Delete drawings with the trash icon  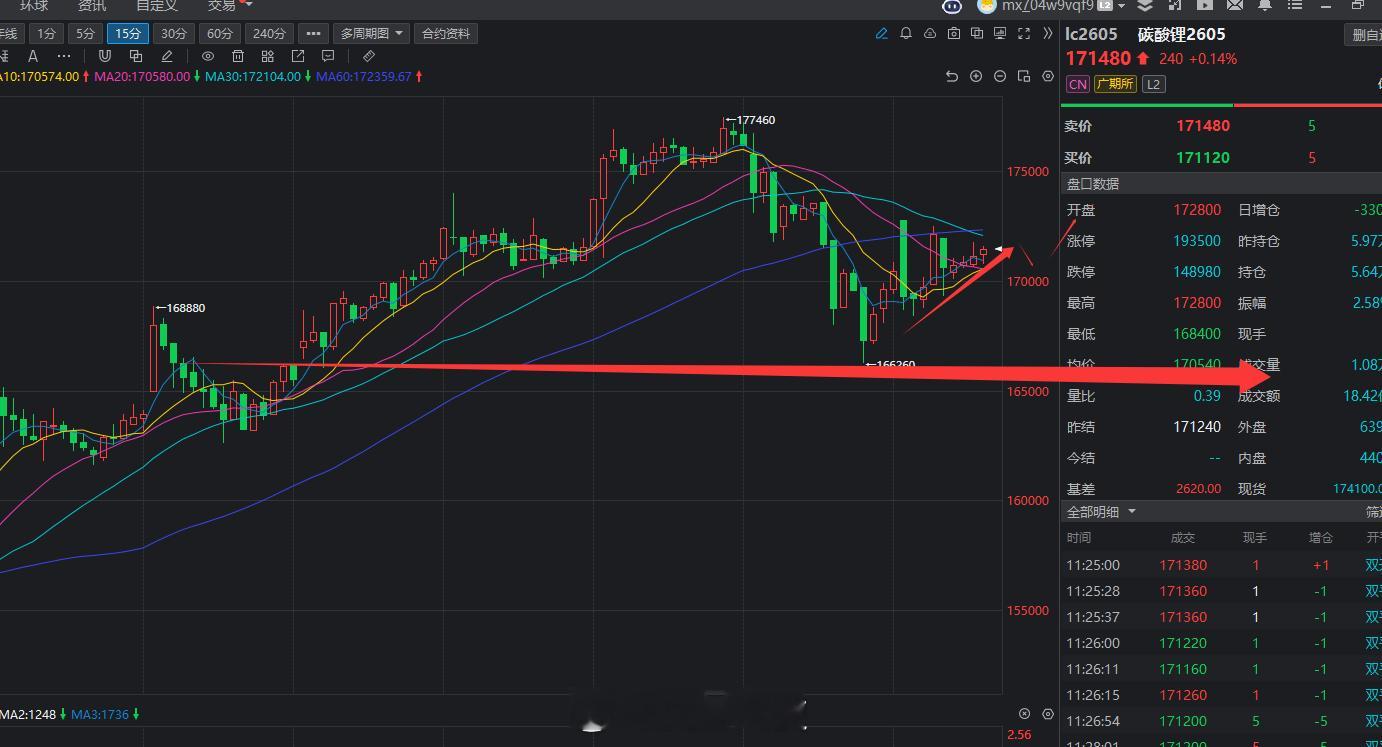click(x=238, y=56)
